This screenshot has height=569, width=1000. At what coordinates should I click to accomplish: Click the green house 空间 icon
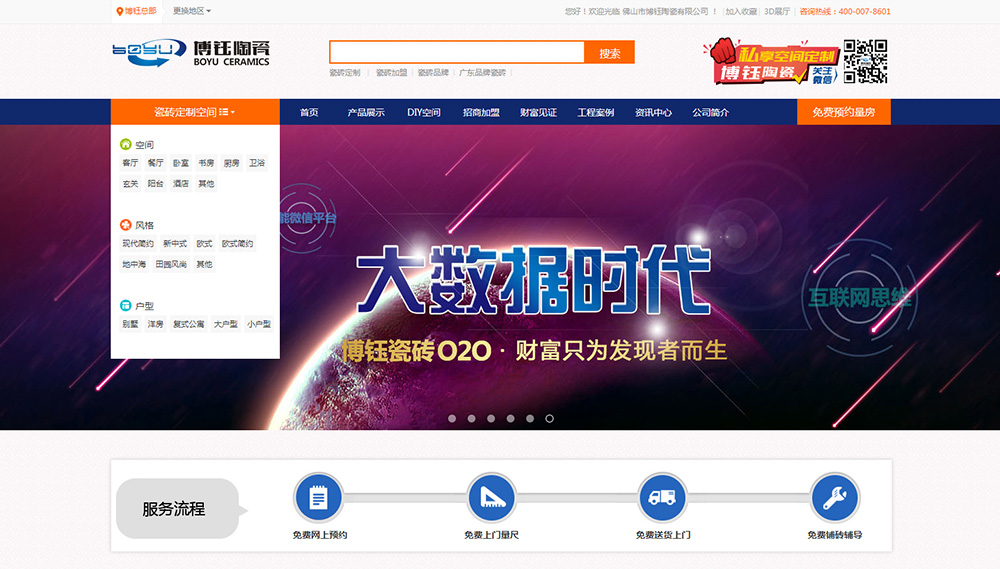(126, 145)
